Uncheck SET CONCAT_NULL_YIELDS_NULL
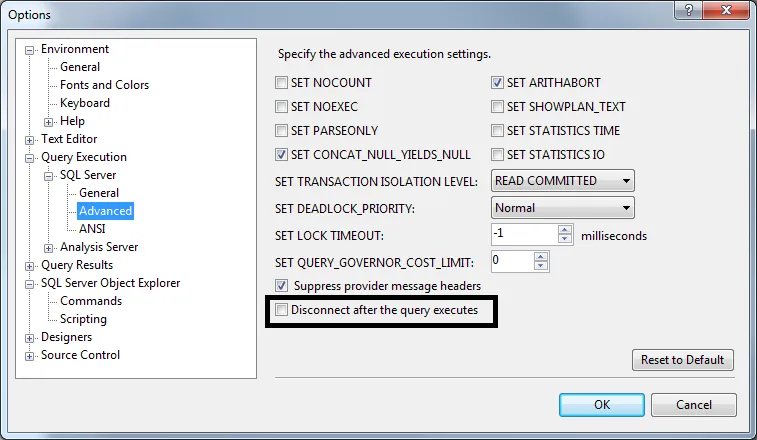This screenshot has width=757, height=440. tap(281, 155)
